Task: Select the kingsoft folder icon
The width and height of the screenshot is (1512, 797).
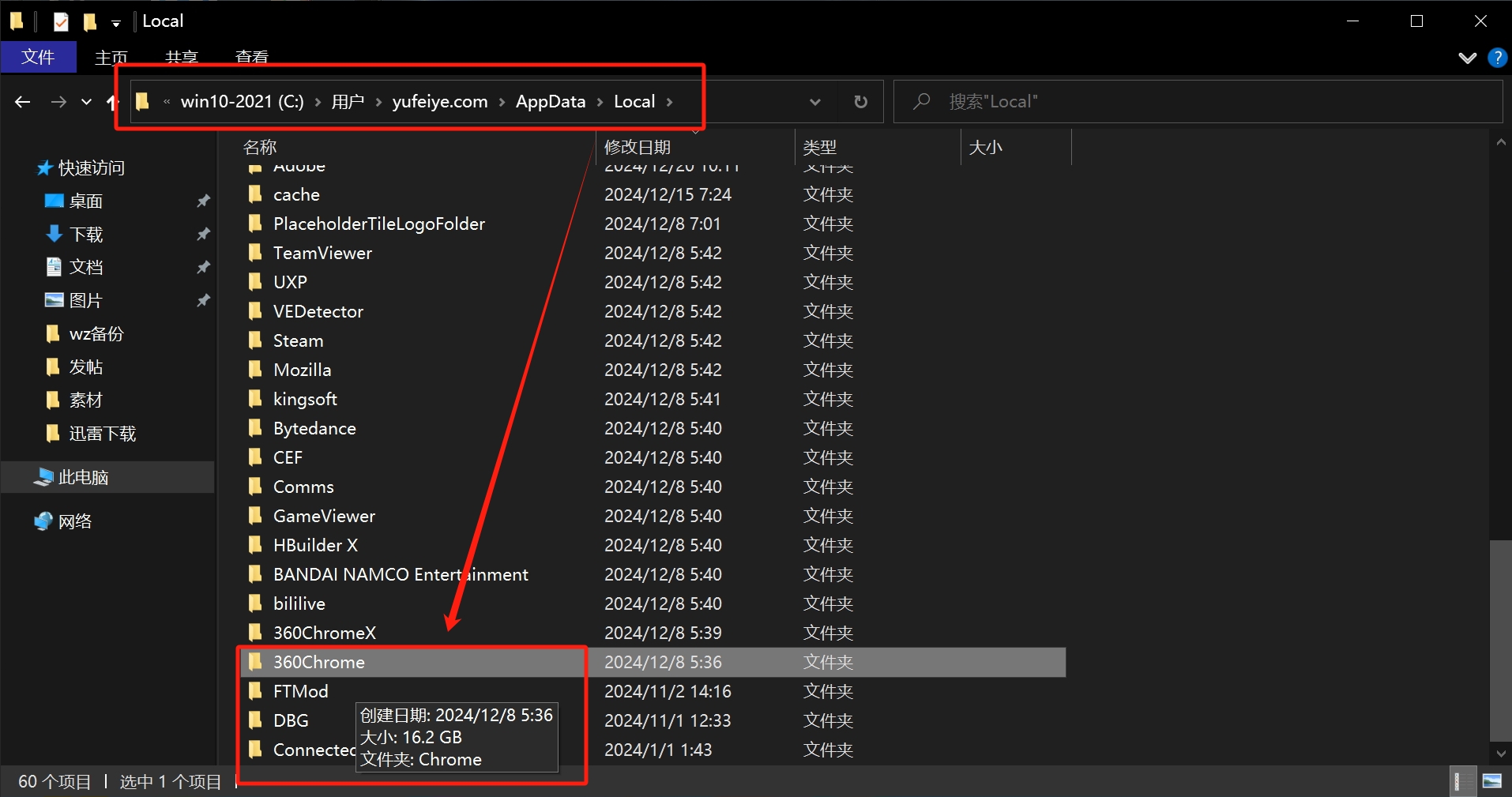Action: pyautogui.click(x=254, y=398)
